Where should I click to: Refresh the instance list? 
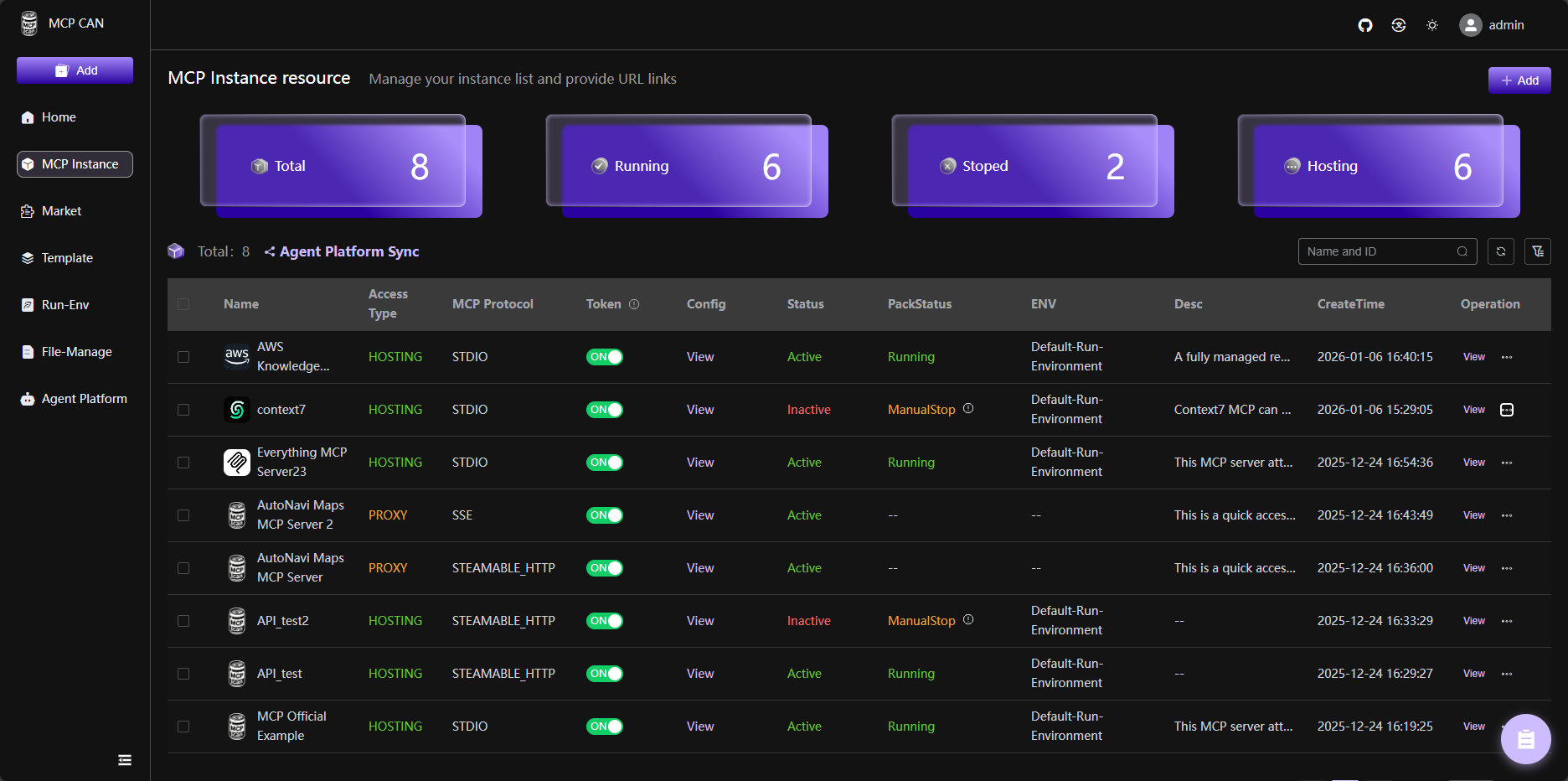pyautogui.click(x=1501, y=251)
